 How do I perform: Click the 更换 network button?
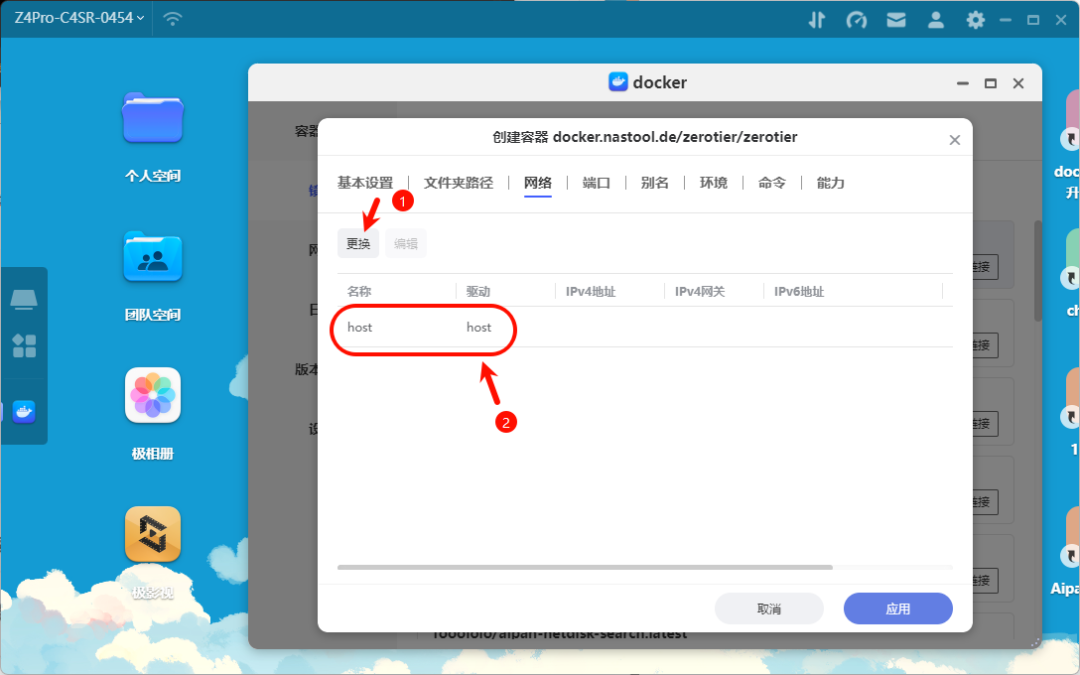click(x=357, y=242)
